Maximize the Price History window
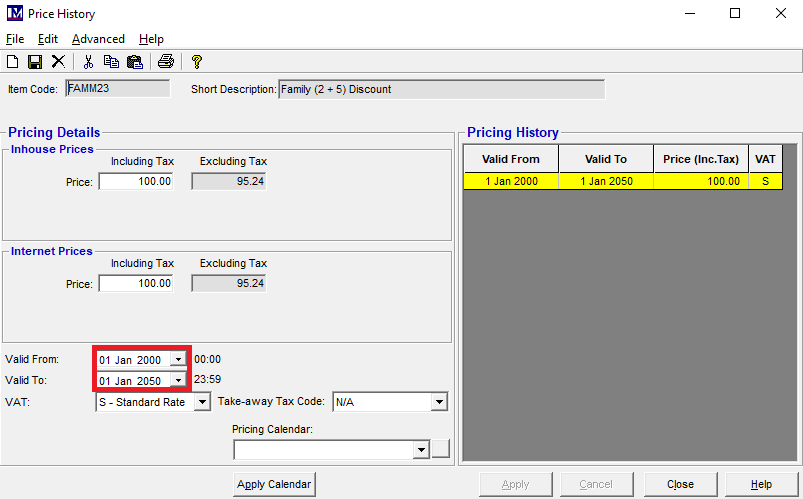Viewport: 803px width, 499px height. point(735,13)
